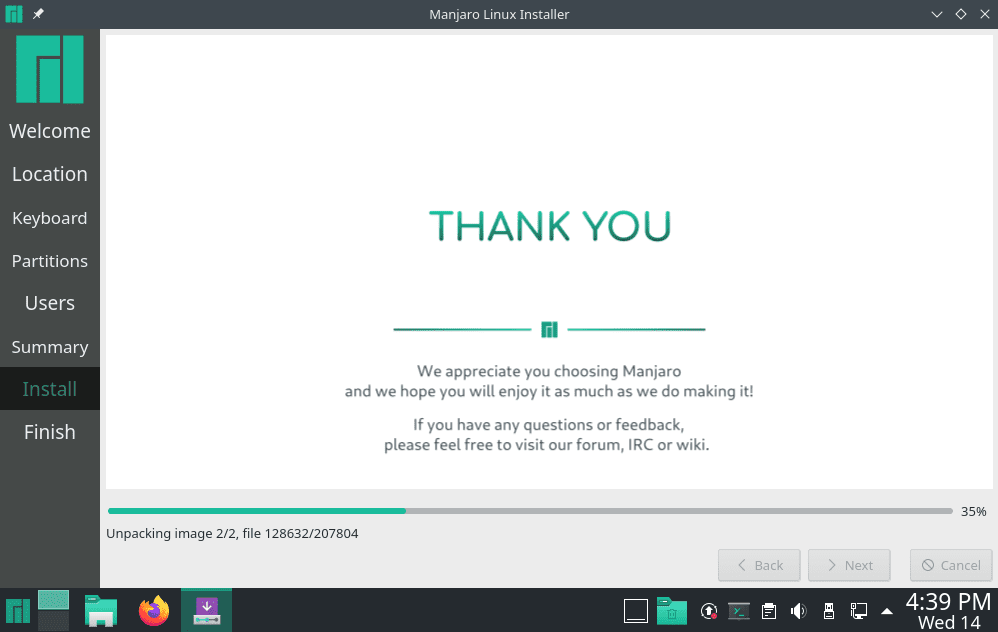
Task: Click the roll-up chevron on the title bar
Action: tap(936, 14)
